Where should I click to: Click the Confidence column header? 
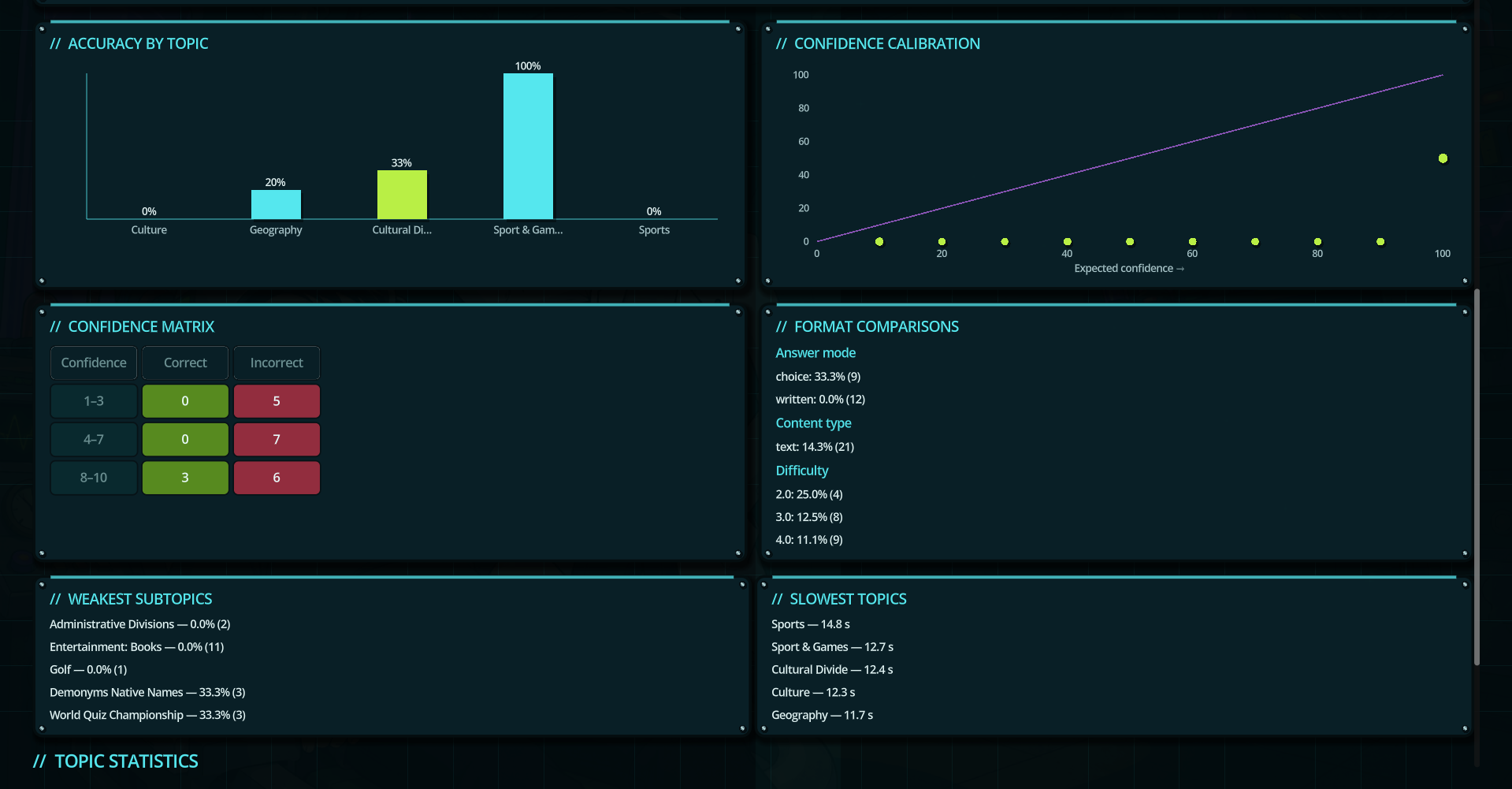tap(94, 363)
